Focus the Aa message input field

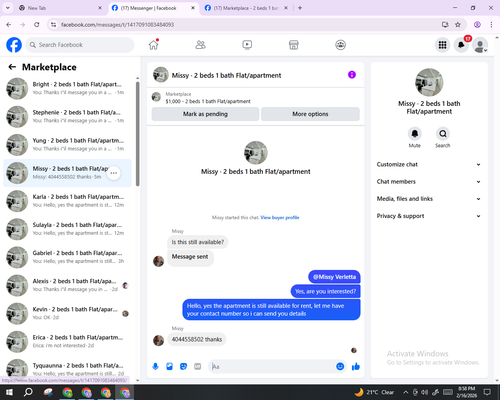point(273,367)
